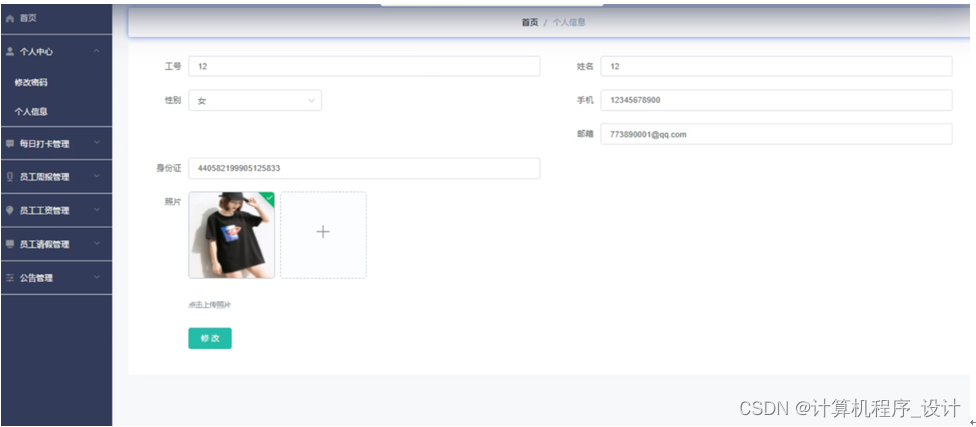Click the plus icon to add photo
This screenshot has width=976, height=427.
[x=322, y=232]
